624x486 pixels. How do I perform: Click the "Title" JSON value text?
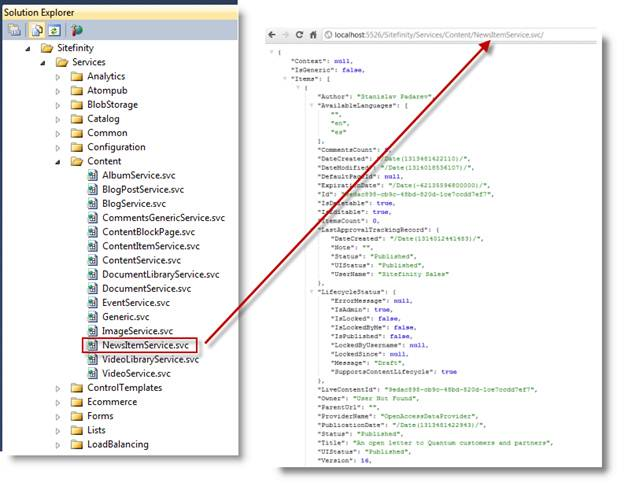pos(452,443)
